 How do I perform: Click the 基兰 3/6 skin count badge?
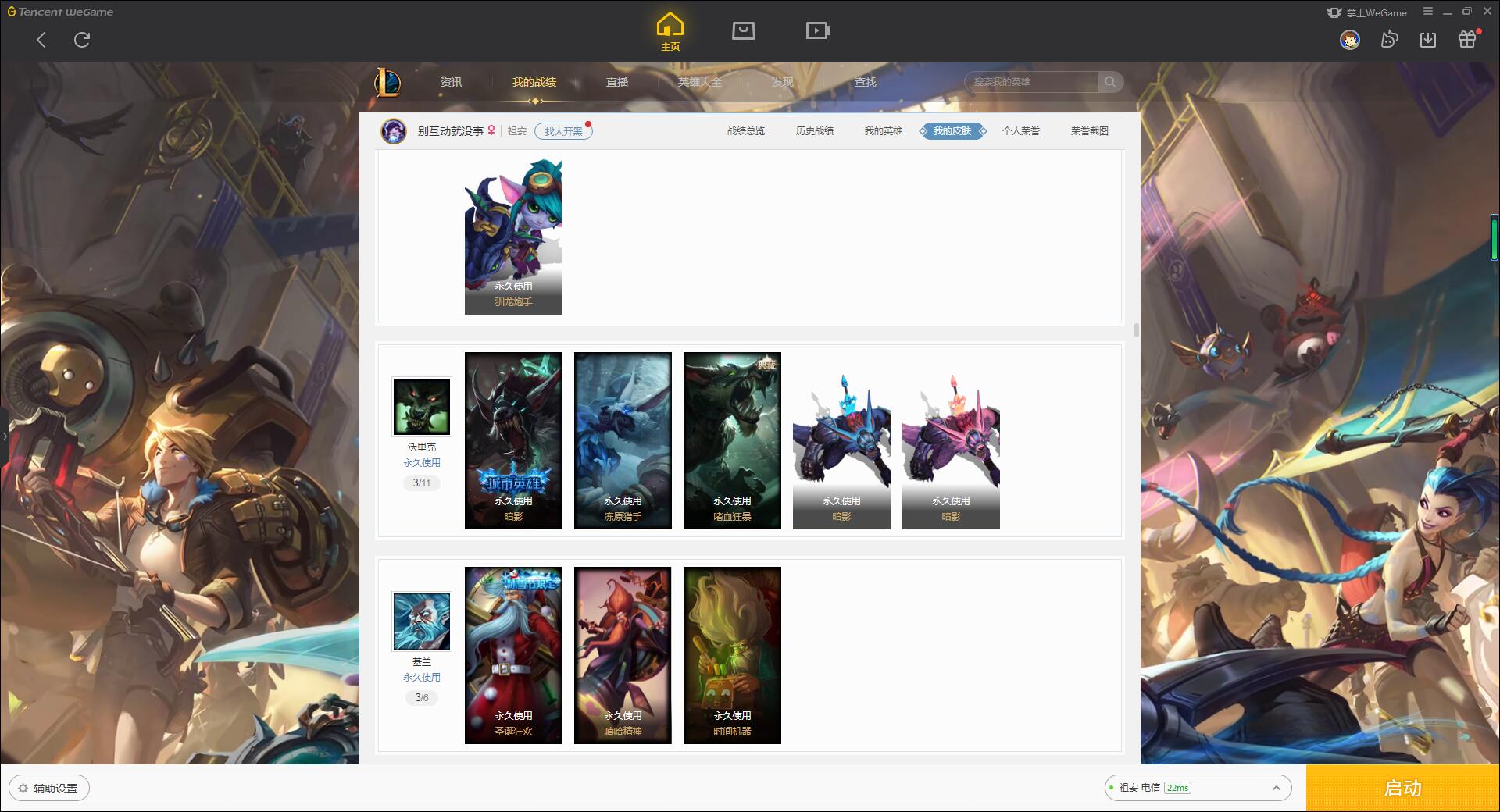point(422,698)
